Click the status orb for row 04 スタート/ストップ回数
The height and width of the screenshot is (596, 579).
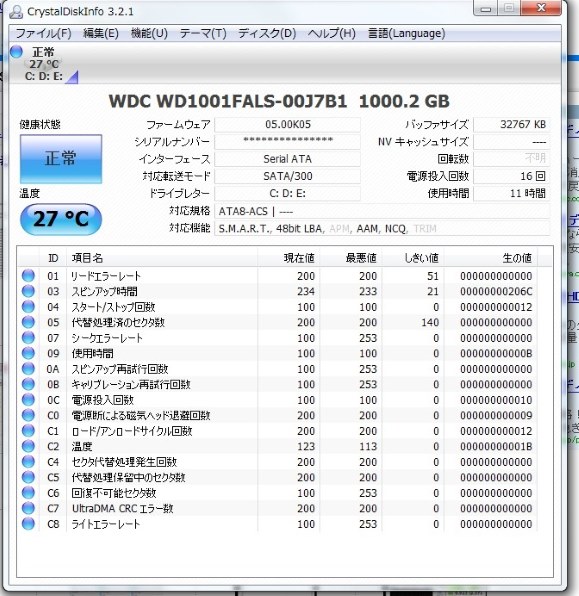coord(28,307)
